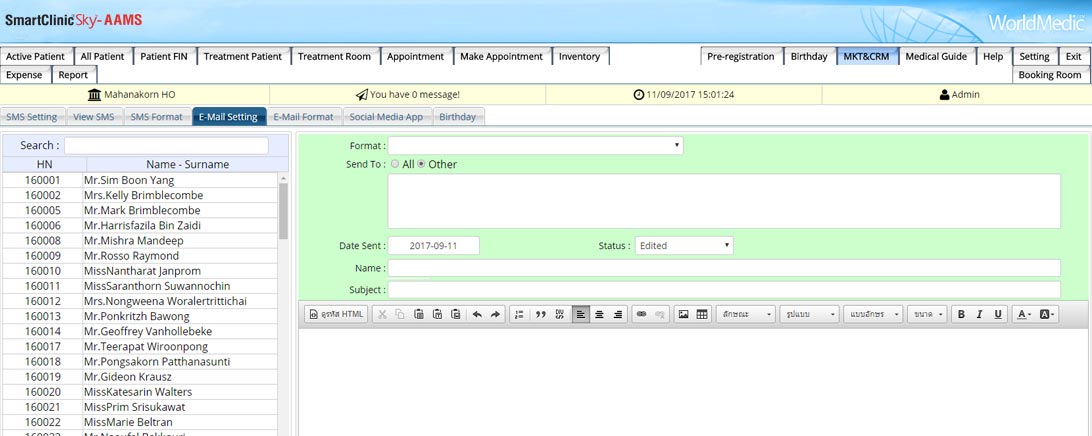The image size is (1092, 436).
Task: Click the Make Appointment button
Action: point(501,57)
